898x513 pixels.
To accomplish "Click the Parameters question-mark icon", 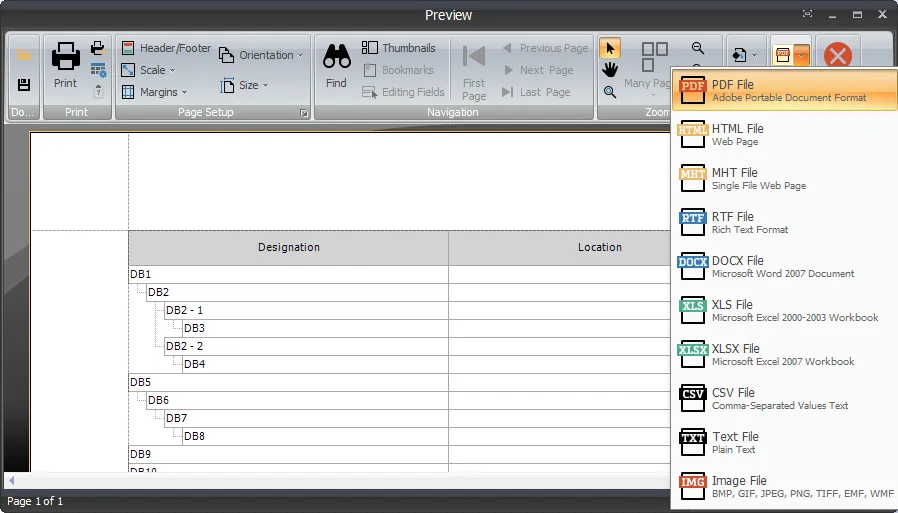I will tap(99, 91).
